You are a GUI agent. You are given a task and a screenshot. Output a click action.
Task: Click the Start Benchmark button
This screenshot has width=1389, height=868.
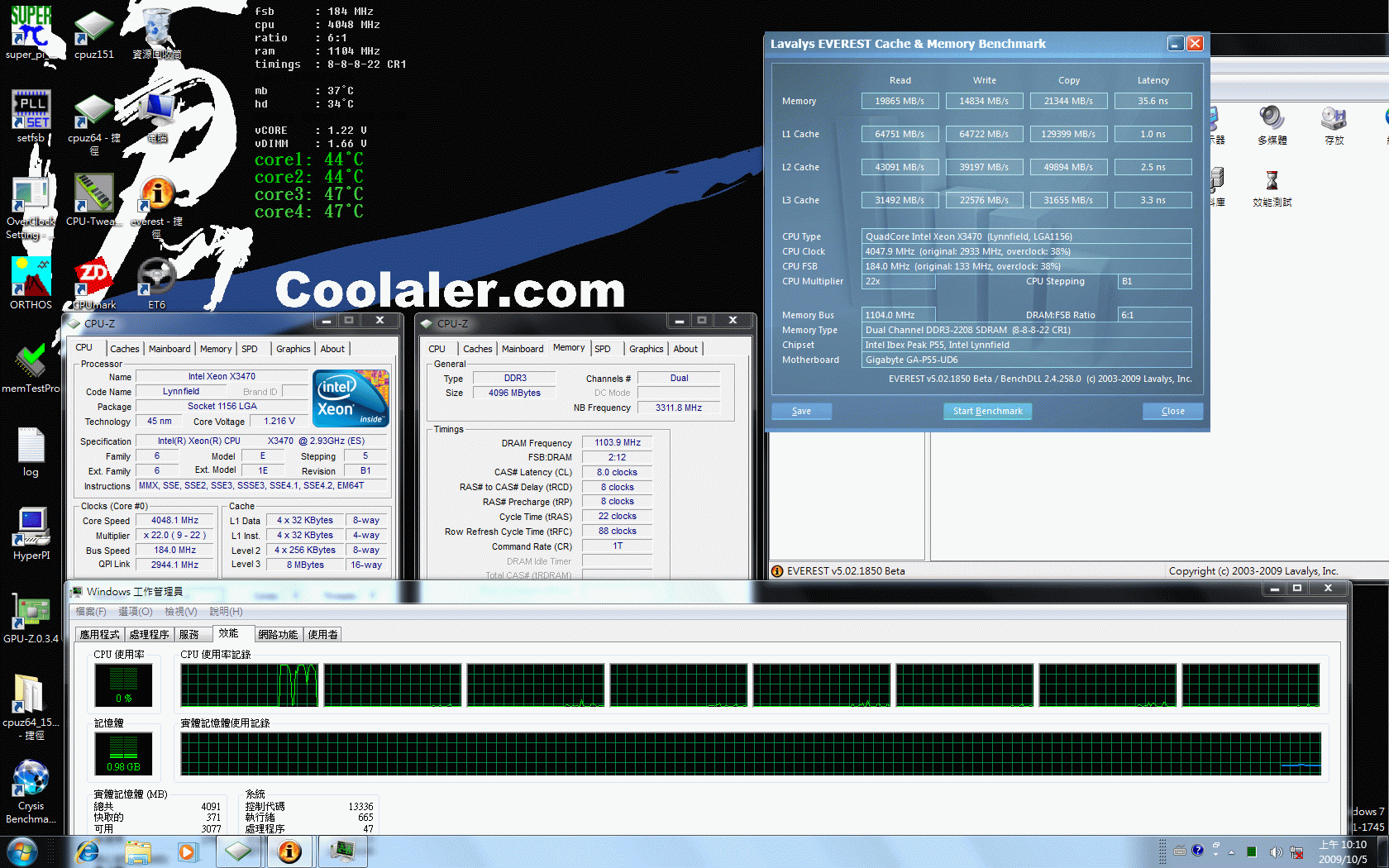click(x=987, y=411)
